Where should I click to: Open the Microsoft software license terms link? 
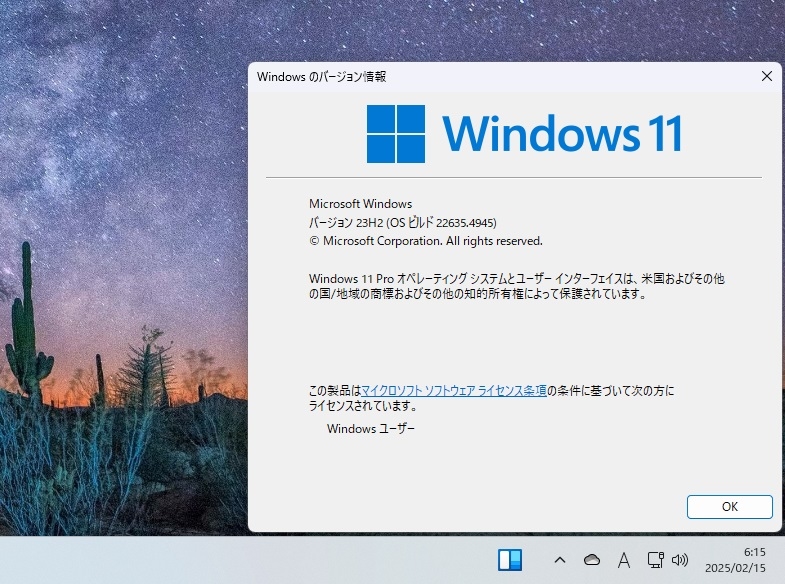(x=454, y=390)
